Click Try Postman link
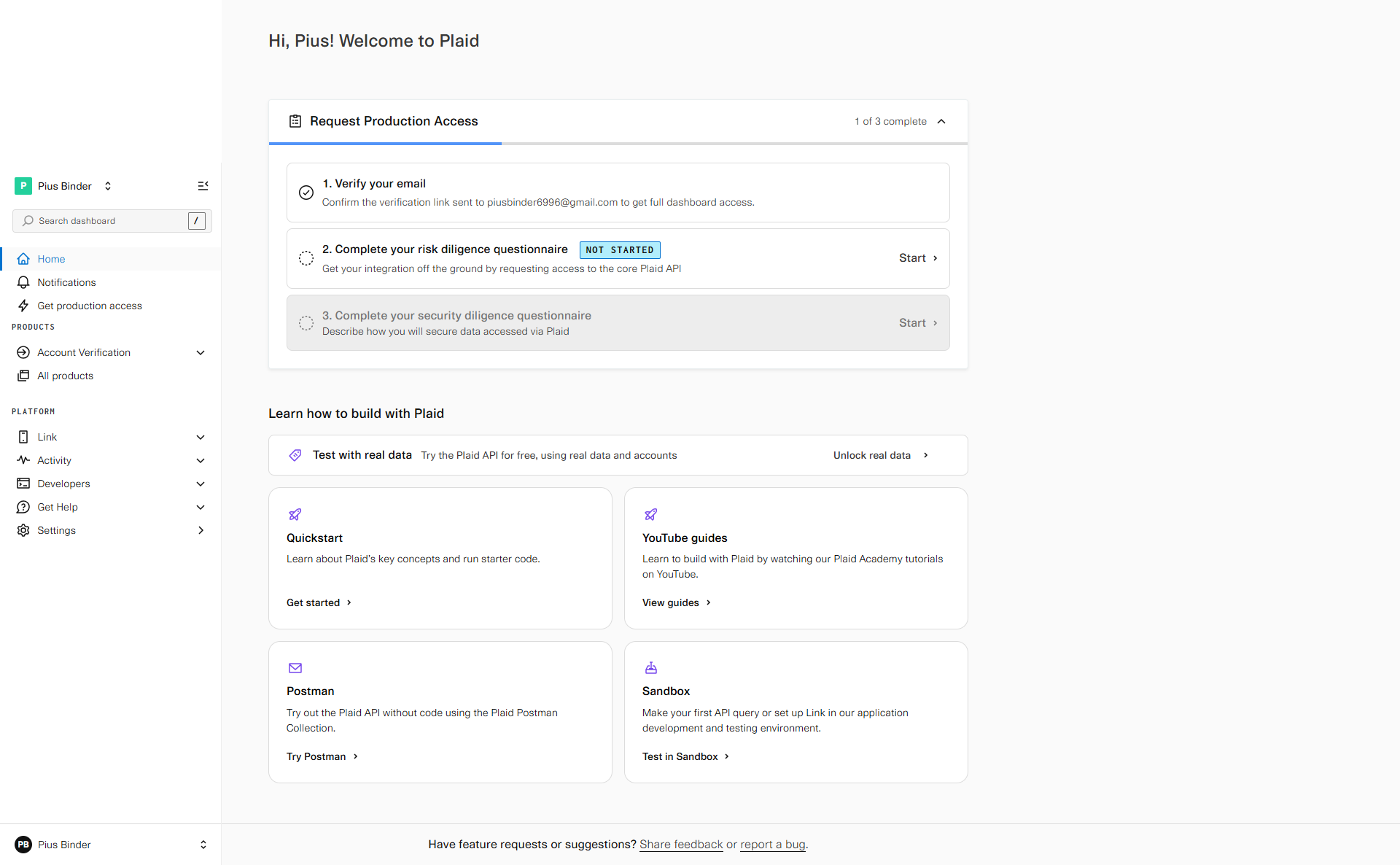The image size is (1400, 865). [322, 756]
